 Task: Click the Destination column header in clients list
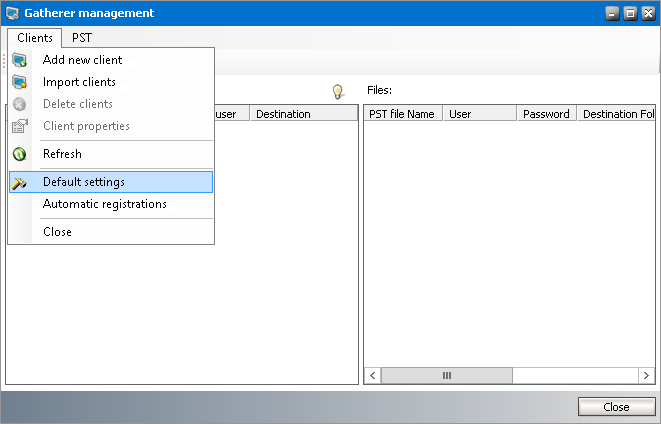click(300, 114)
